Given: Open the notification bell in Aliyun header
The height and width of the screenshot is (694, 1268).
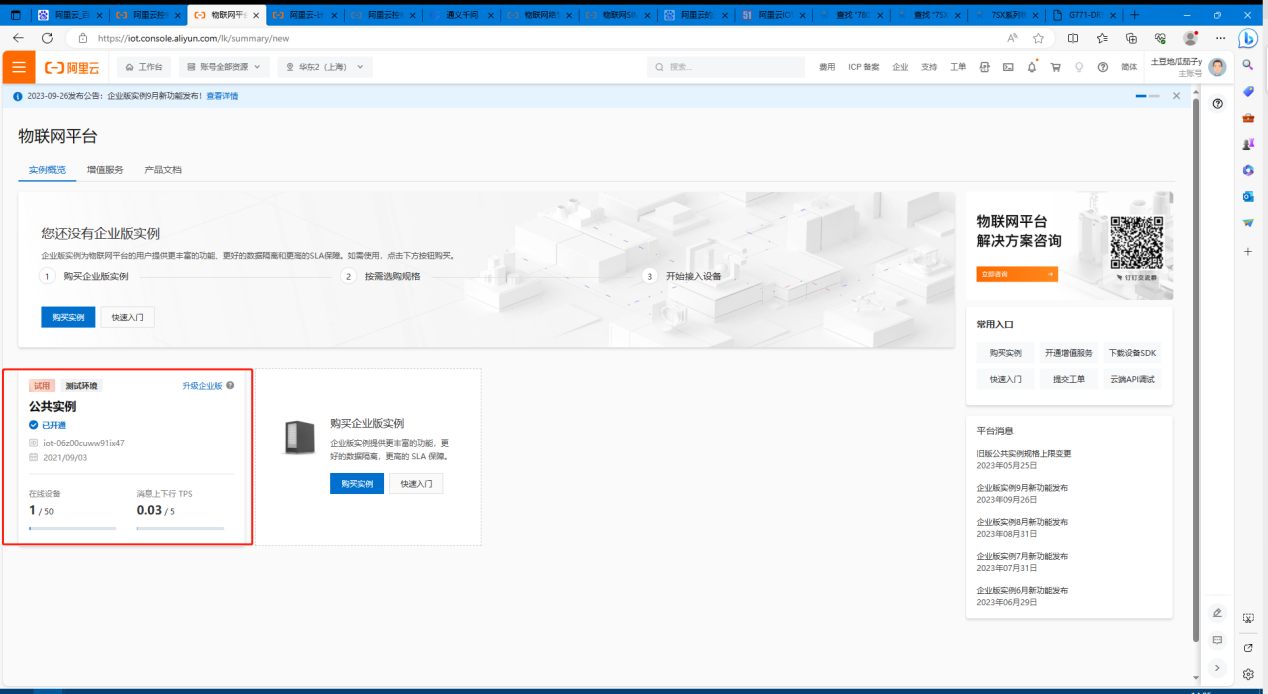Looking at the screenshot, I should pyautogui.click(x=1032, y=67).
